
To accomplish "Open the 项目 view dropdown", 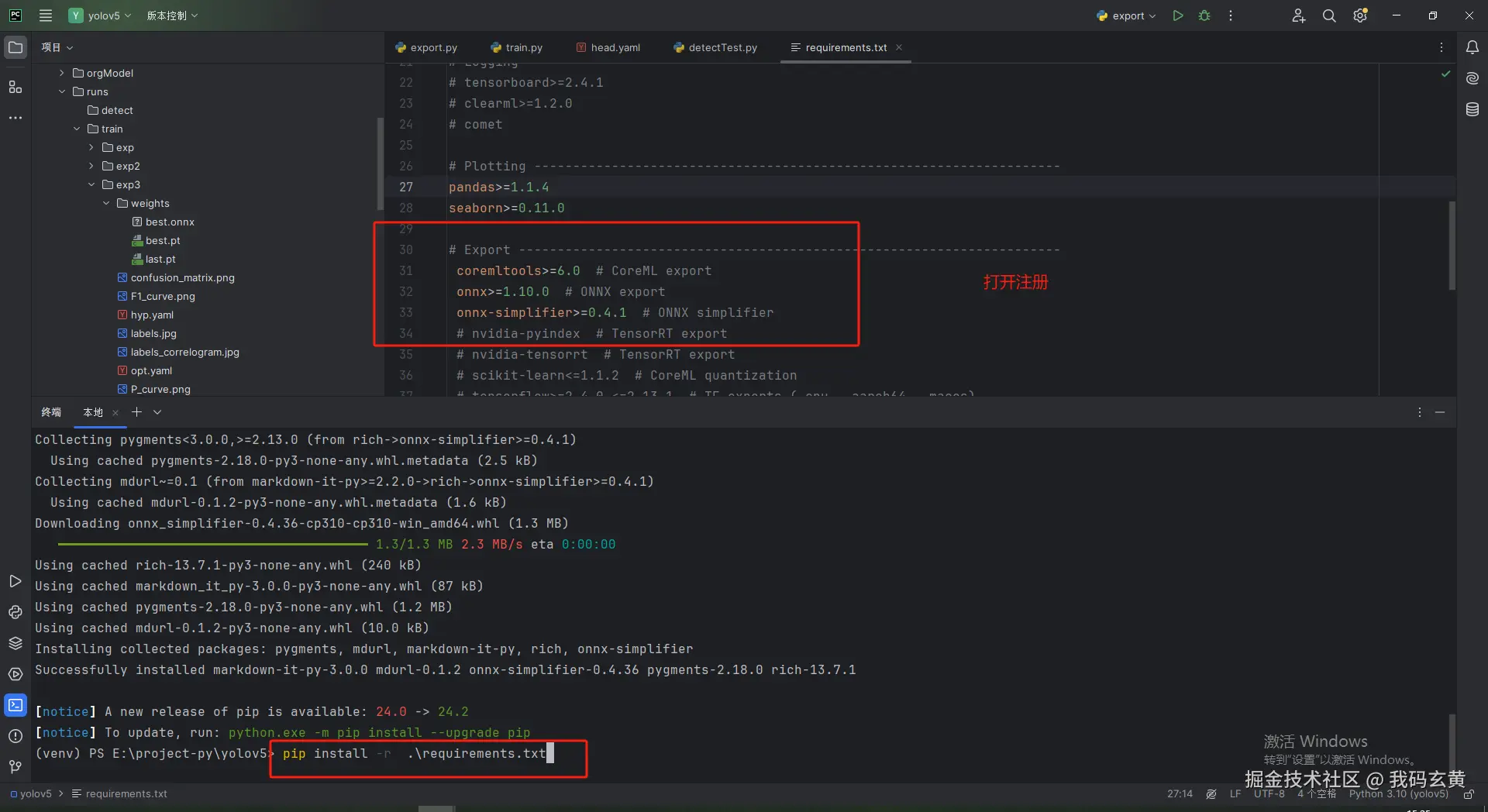I will 57,47.
